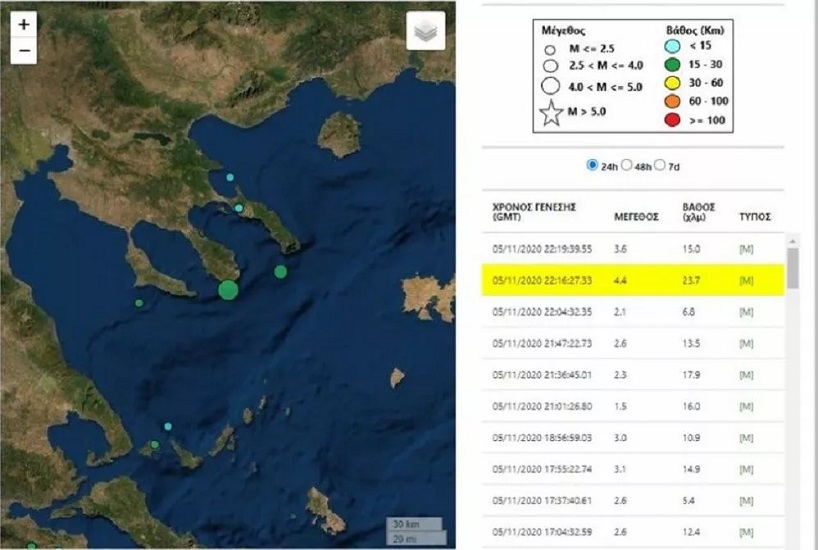Click the medium green marker east of the largest one
The height and width of the screenshot is (550, 818).
click(x=281, y=271)
